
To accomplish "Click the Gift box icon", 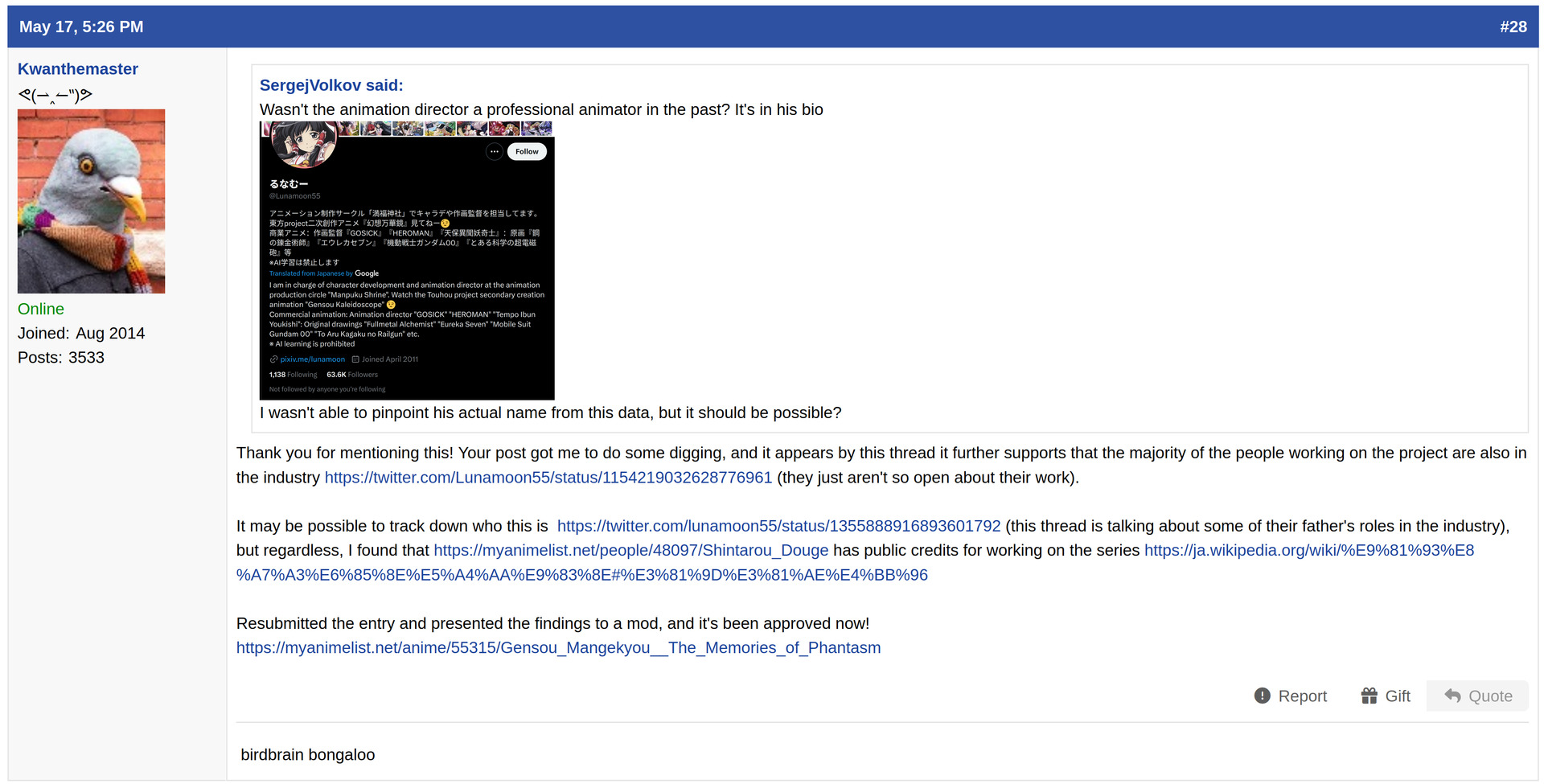I will [1369, 696].
